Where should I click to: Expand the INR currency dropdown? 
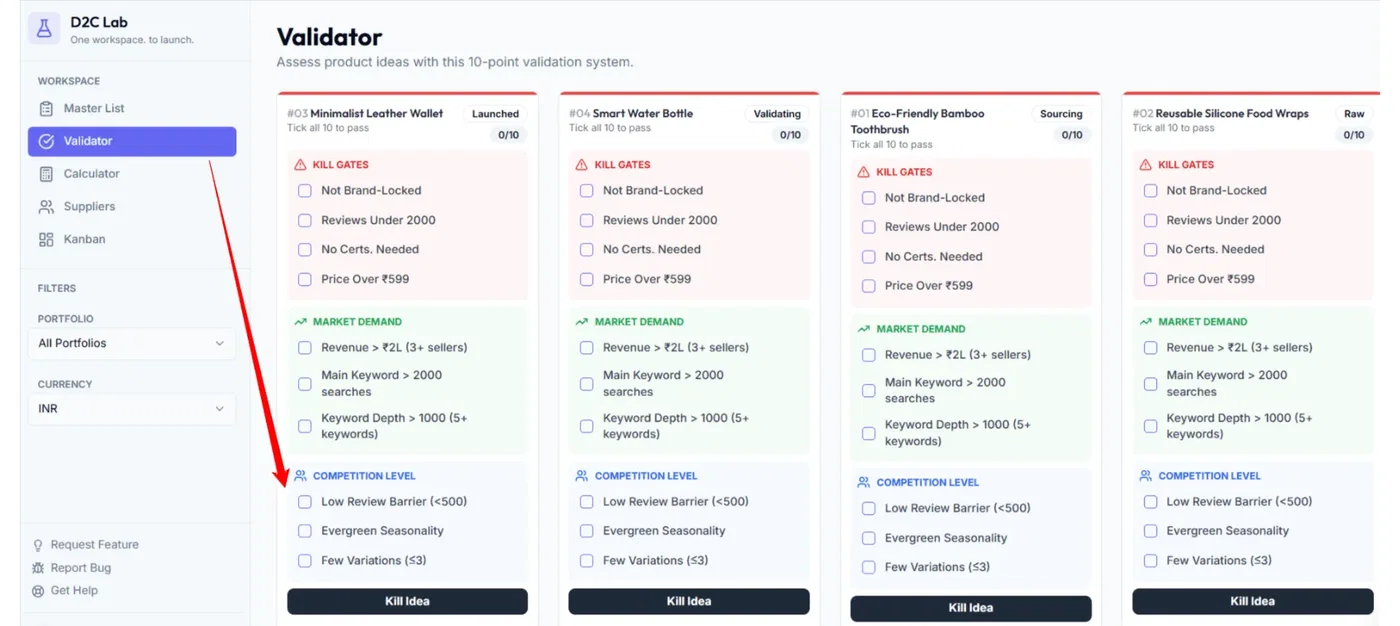(132, 409)
